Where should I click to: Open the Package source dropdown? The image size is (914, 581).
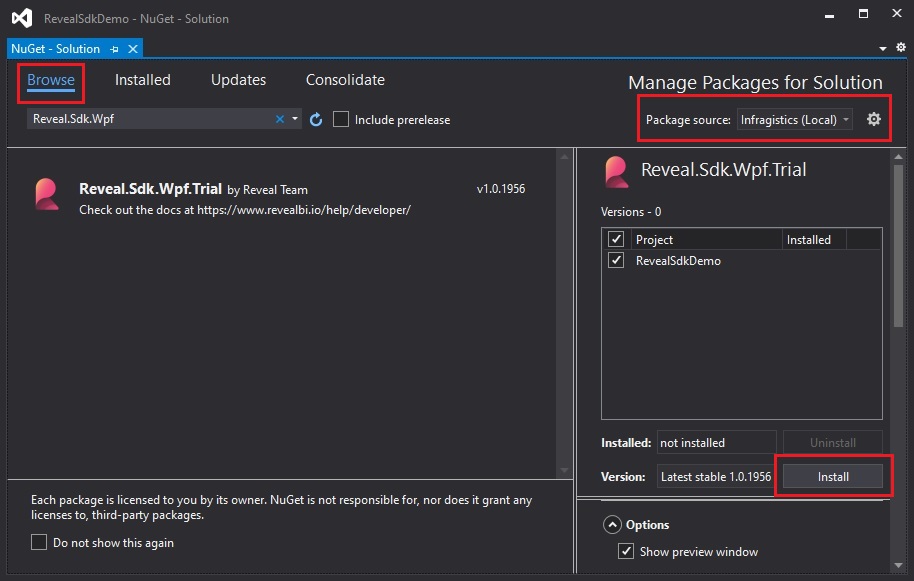(794, 119)
